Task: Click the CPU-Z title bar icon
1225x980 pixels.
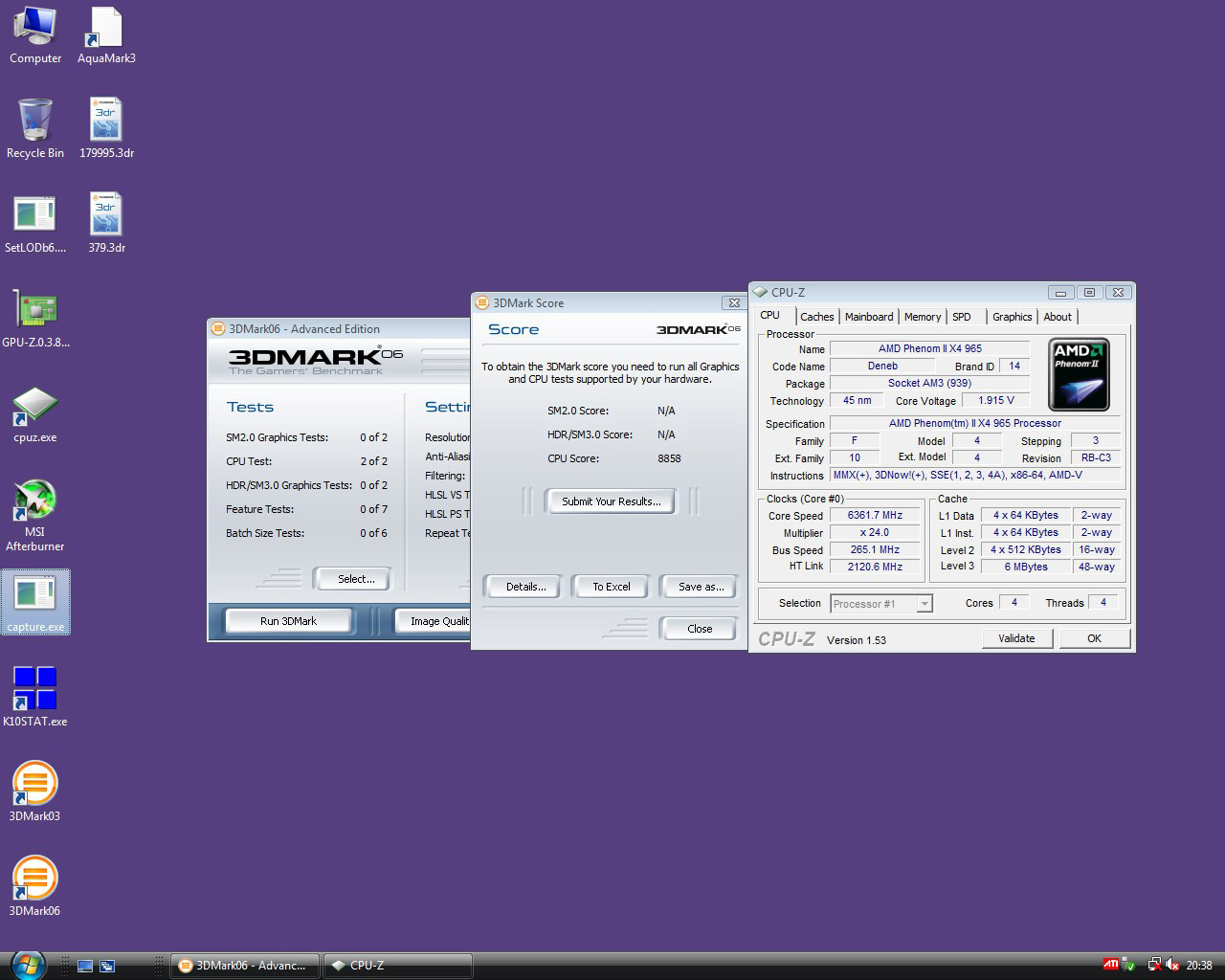Action: pos(760,292)
